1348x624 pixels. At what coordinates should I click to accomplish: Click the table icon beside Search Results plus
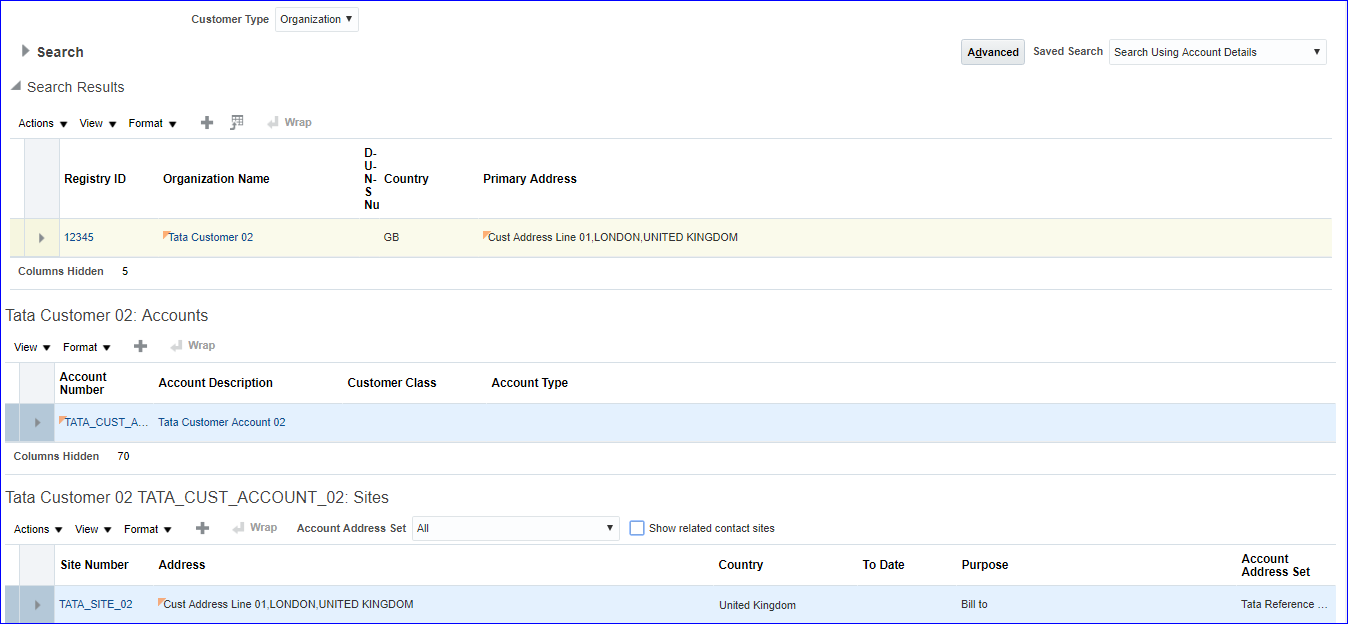point(237,123)
